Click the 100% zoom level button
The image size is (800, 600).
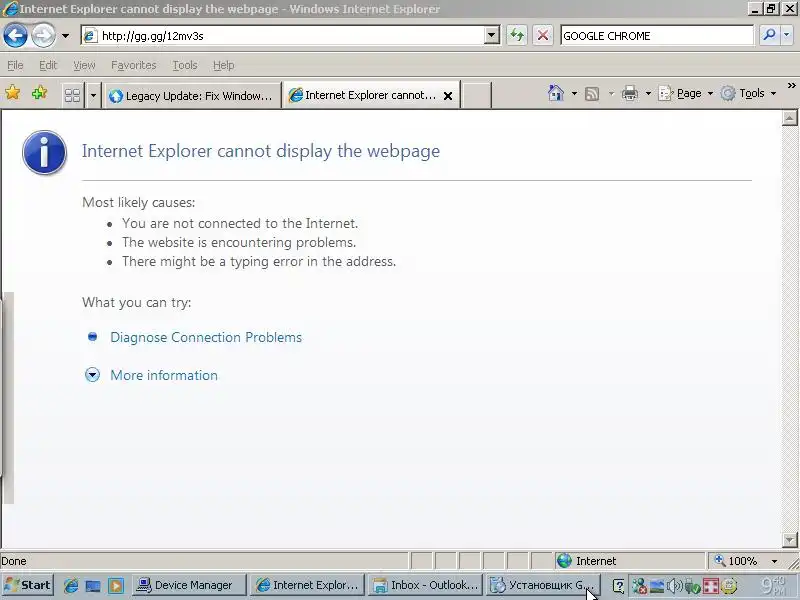[x=736, y=561]
